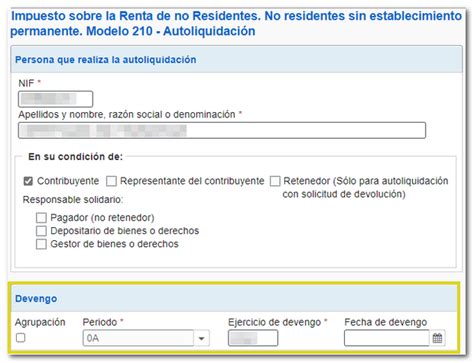Screen dimensions: 474x363
Task: Enable the Retenedor checkbox
Action: click(x=275, y=181)
